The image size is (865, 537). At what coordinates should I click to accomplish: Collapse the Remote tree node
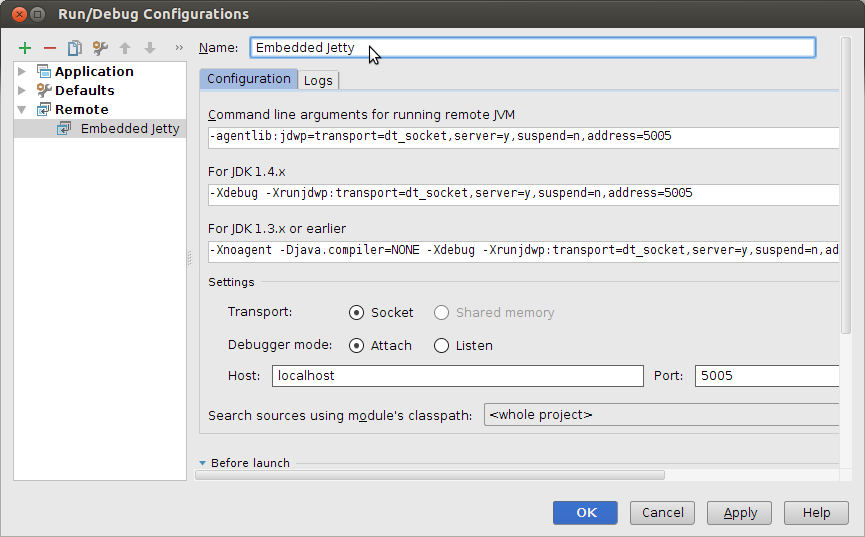coord(22,110)
